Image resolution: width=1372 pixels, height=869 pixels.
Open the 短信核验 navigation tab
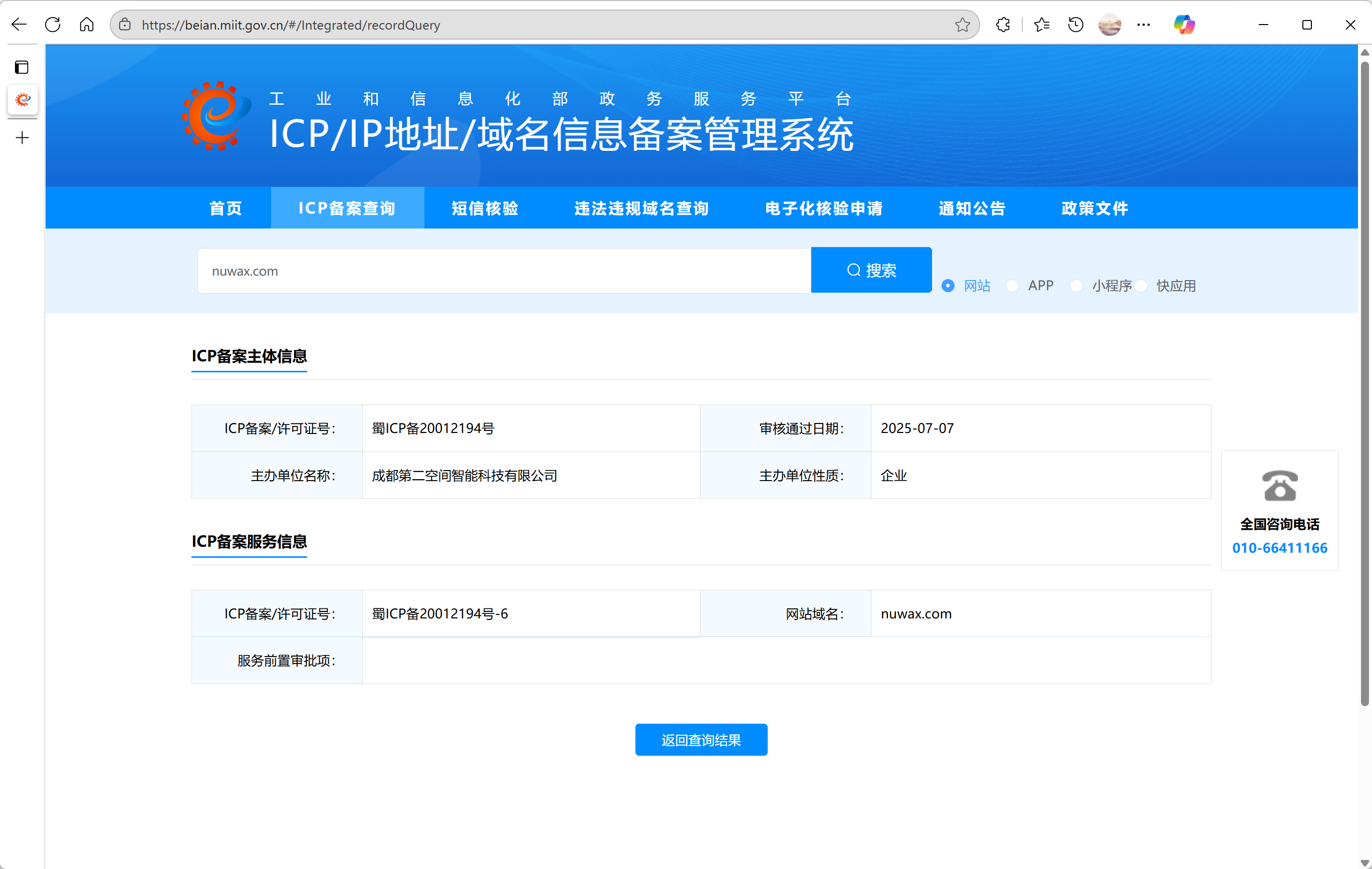coord(485,208)
